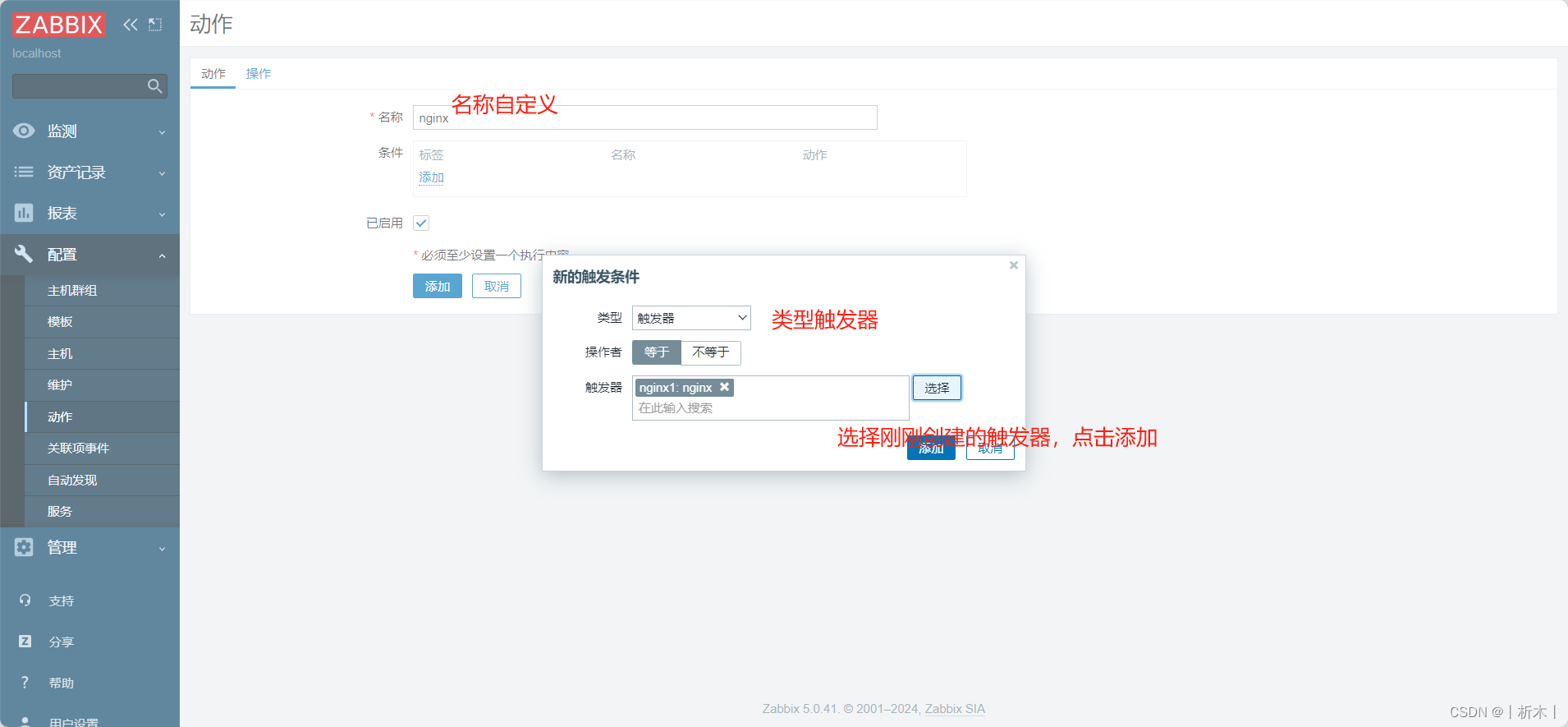This screenshot has width=1568, height=727.
Task: Switch to the 动作 tab
Action: tap(213, 73)
